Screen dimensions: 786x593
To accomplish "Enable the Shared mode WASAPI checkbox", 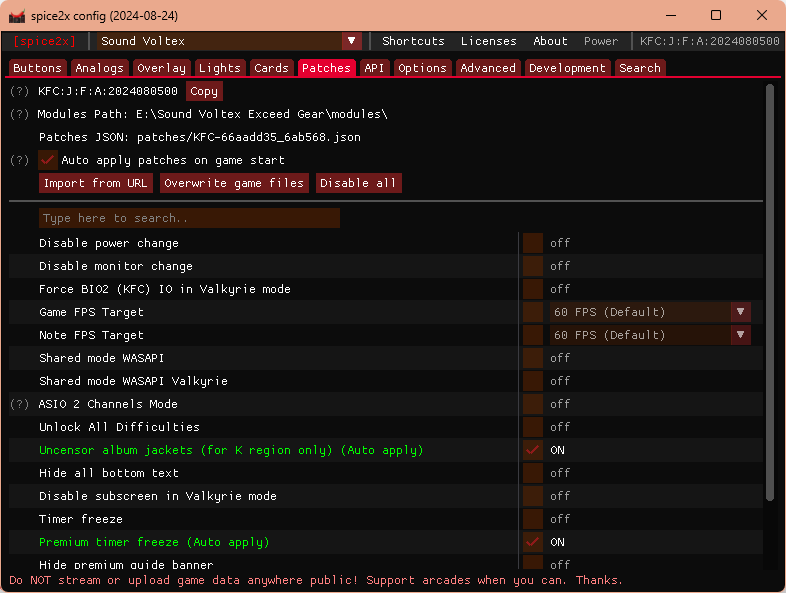I will coord(533,358).
